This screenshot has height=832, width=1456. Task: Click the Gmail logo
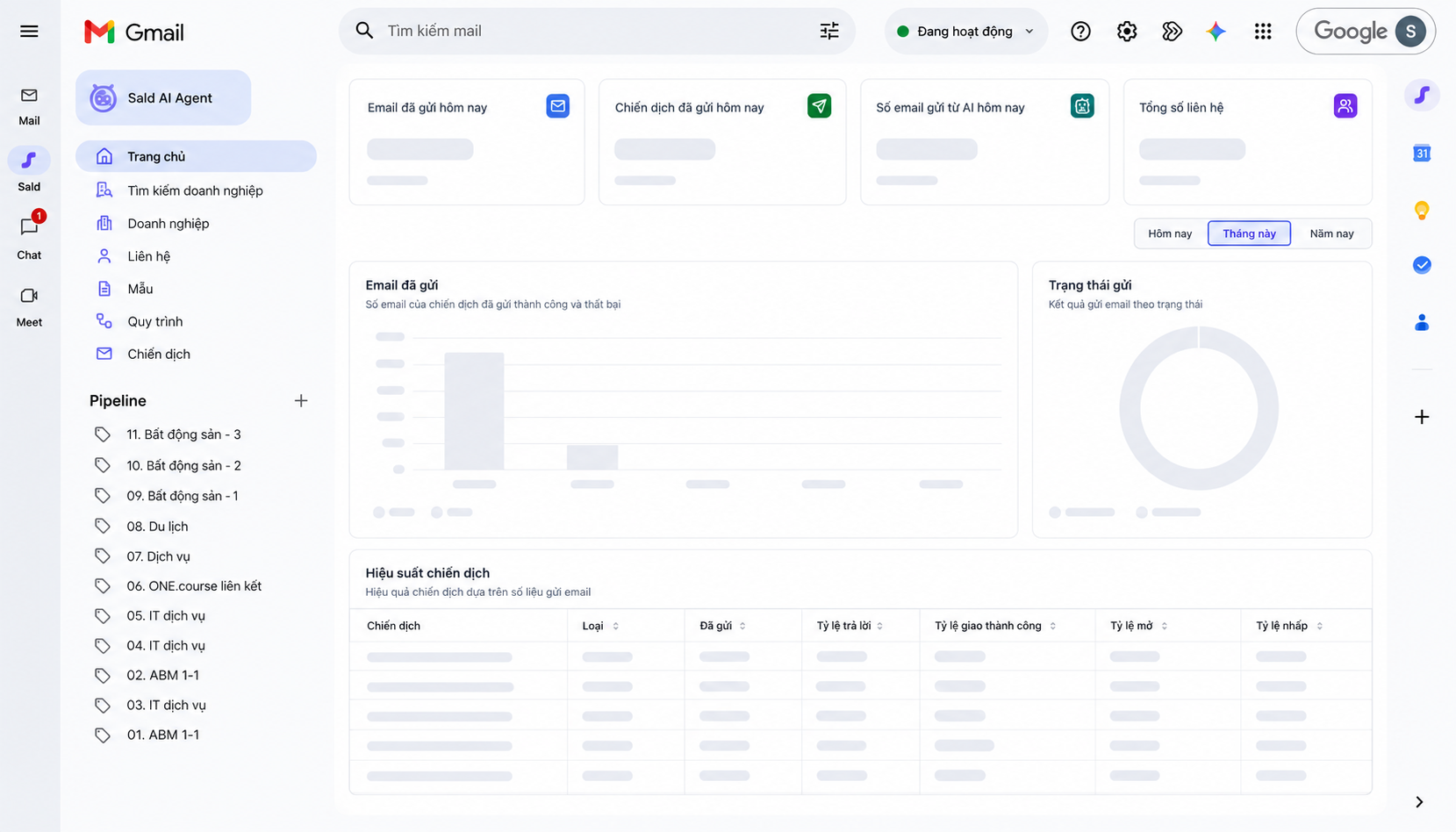[x=134, y=32]
